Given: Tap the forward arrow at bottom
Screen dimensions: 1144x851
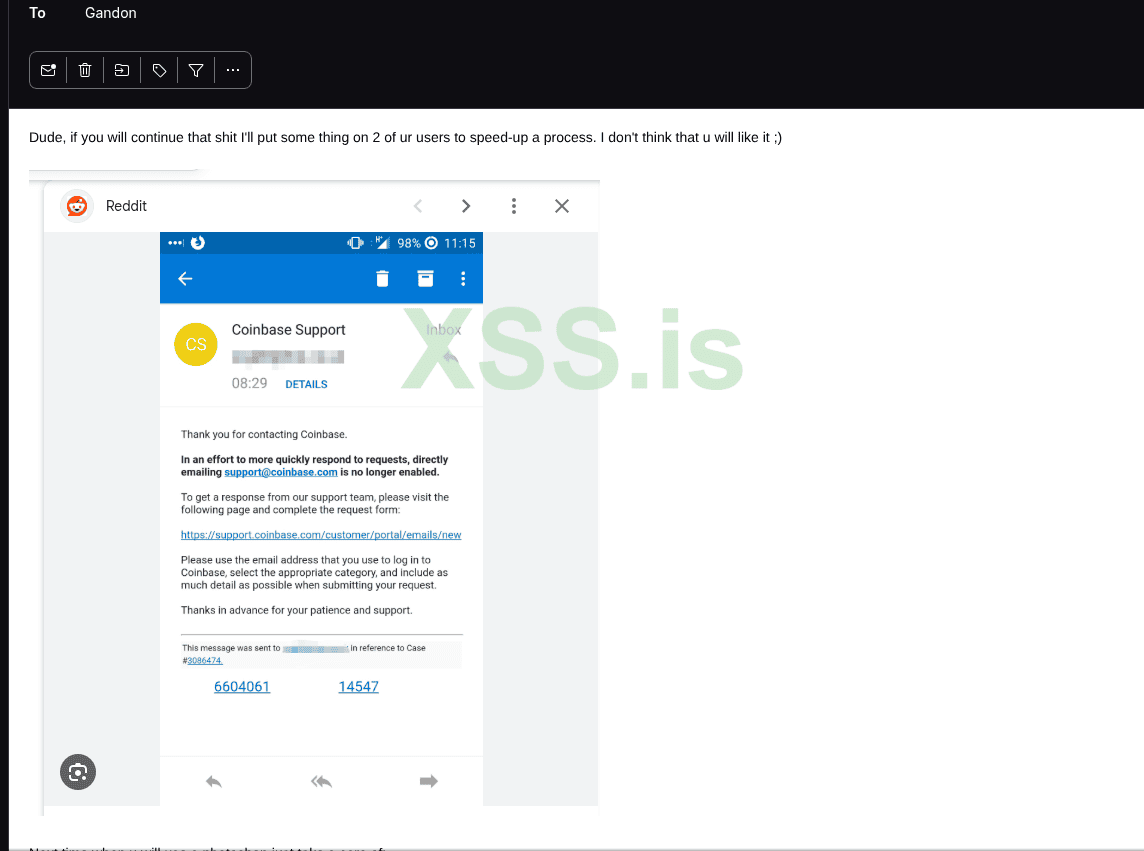Looking at the screenshot, I should [429, 782].
